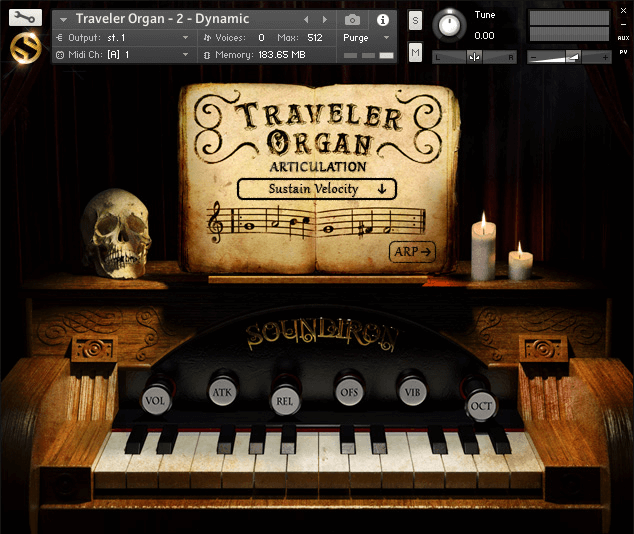Click the Soundiron S logo icon
The image size is (634, 534).
(26, 47)
